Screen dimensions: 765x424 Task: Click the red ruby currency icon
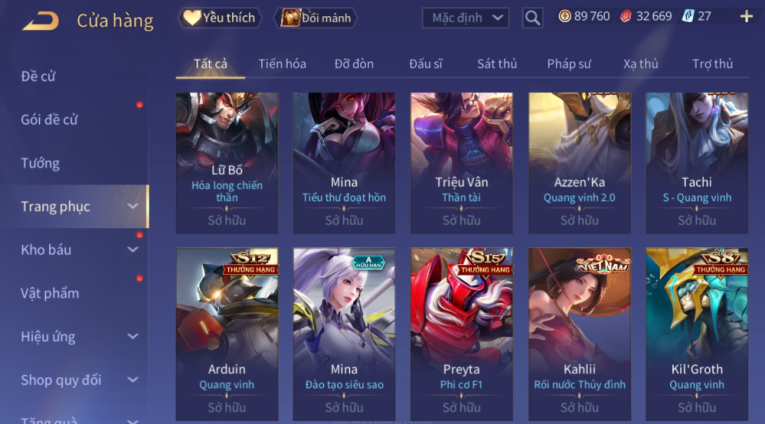click(x=626, y=16)
